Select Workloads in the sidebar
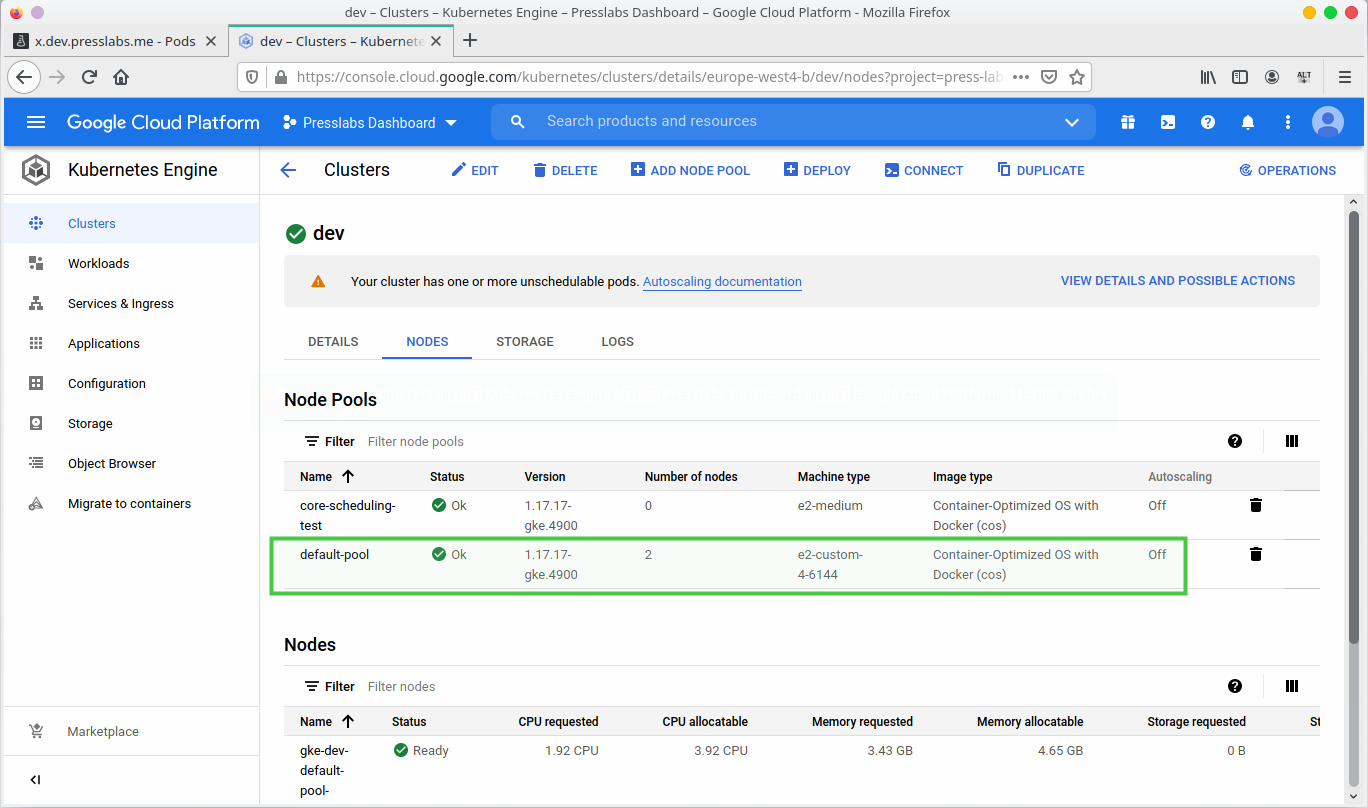This screenshot has width=1368, height=808. click(x=130, y=263)
